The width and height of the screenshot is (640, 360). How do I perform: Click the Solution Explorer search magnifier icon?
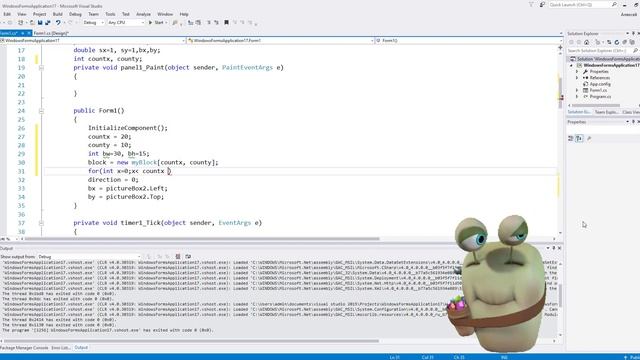click(x=635, y=51)
